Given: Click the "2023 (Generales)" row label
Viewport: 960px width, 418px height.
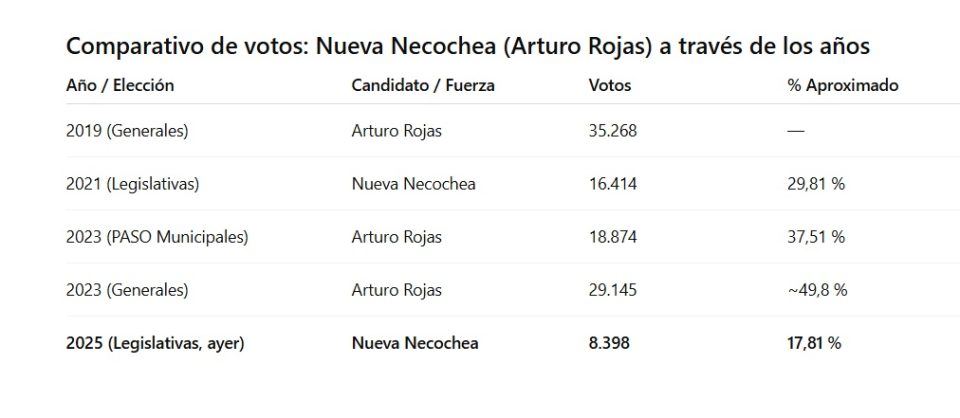Looking at the screenshot, I should [x=127, y=290].
